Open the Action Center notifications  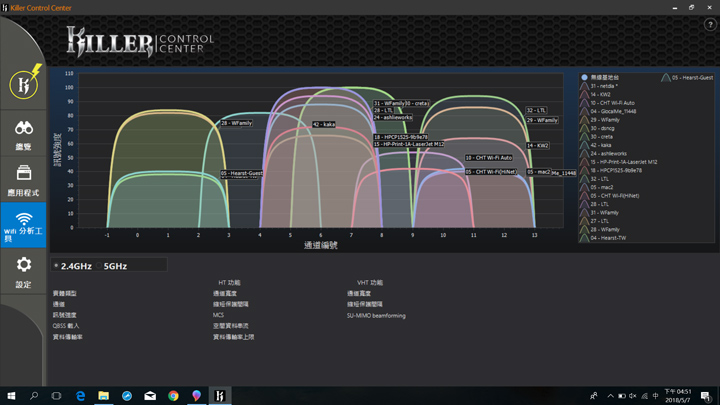tap(706, 395)
